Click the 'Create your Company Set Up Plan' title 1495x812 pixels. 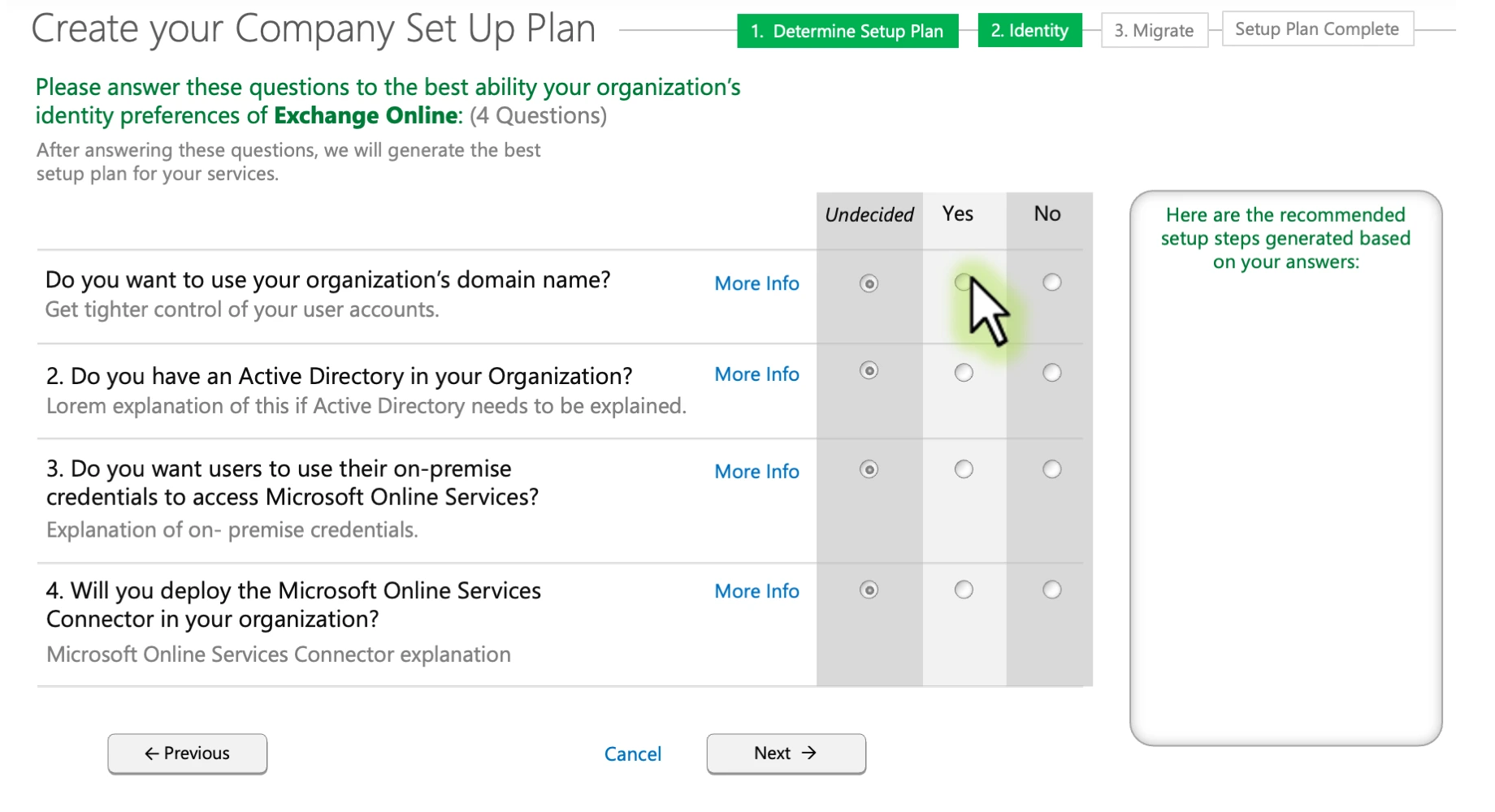(x=314, y=29)
